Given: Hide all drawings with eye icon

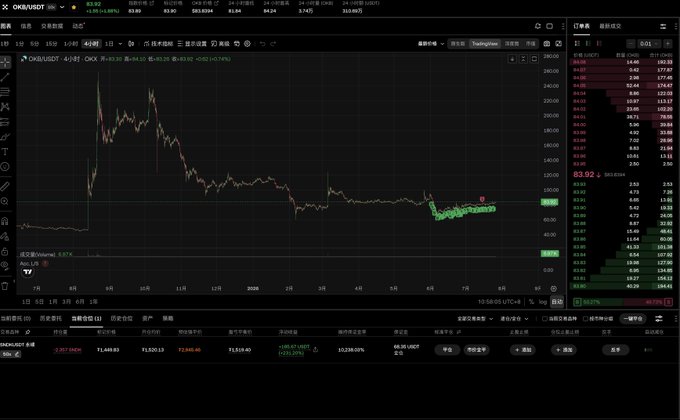Looking at the screenshot, I should point(5,266).
